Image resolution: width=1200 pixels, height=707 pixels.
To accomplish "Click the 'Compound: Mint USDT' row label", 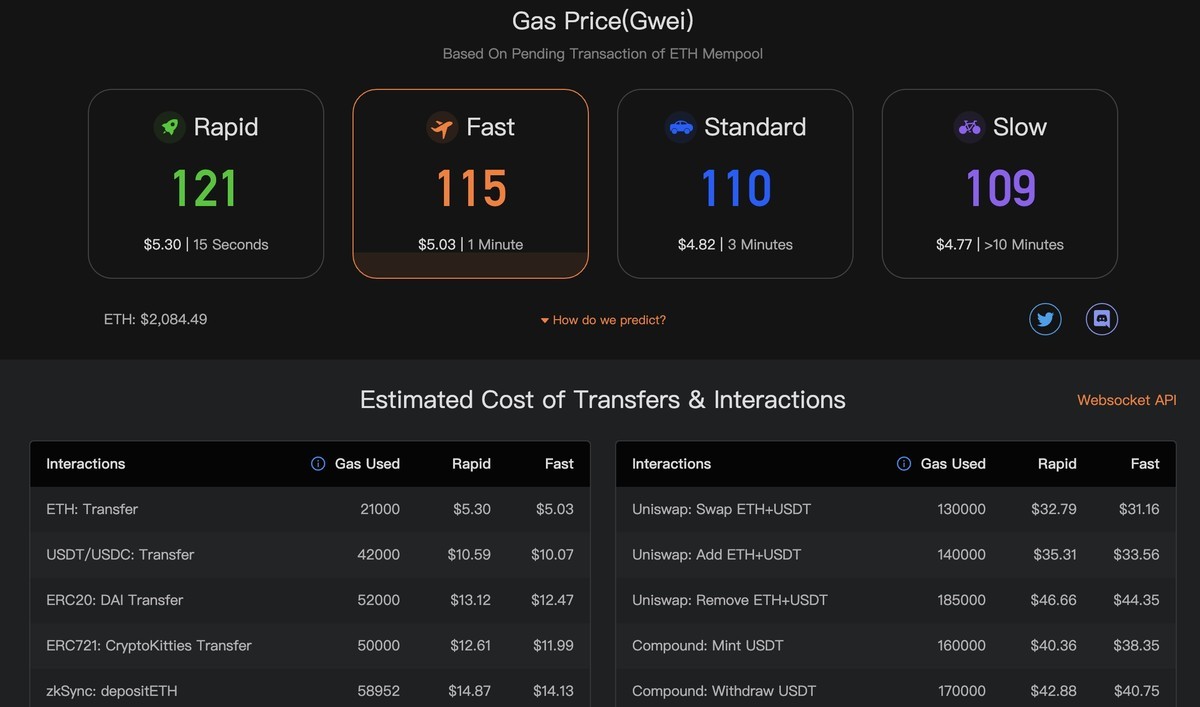I will tap(708, 646).
